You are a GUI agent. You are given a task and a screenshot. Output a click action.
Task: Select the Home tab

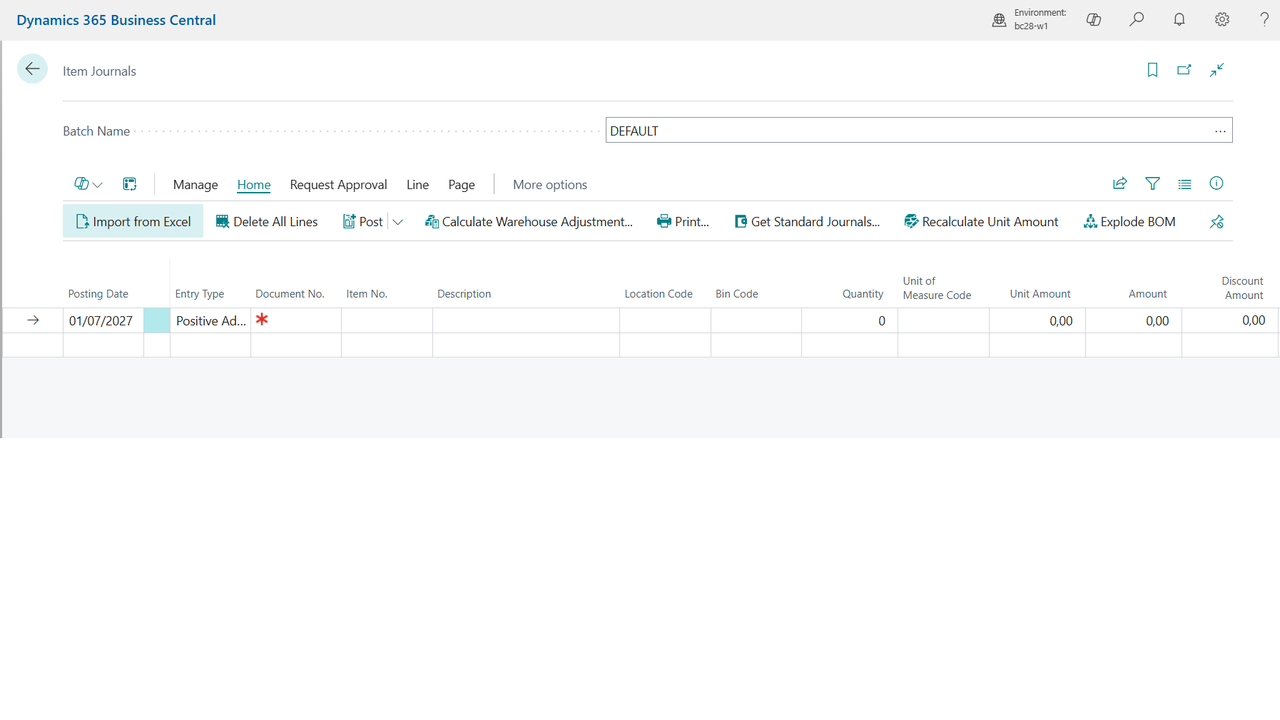pyautogui.click(x=254, y=184)
